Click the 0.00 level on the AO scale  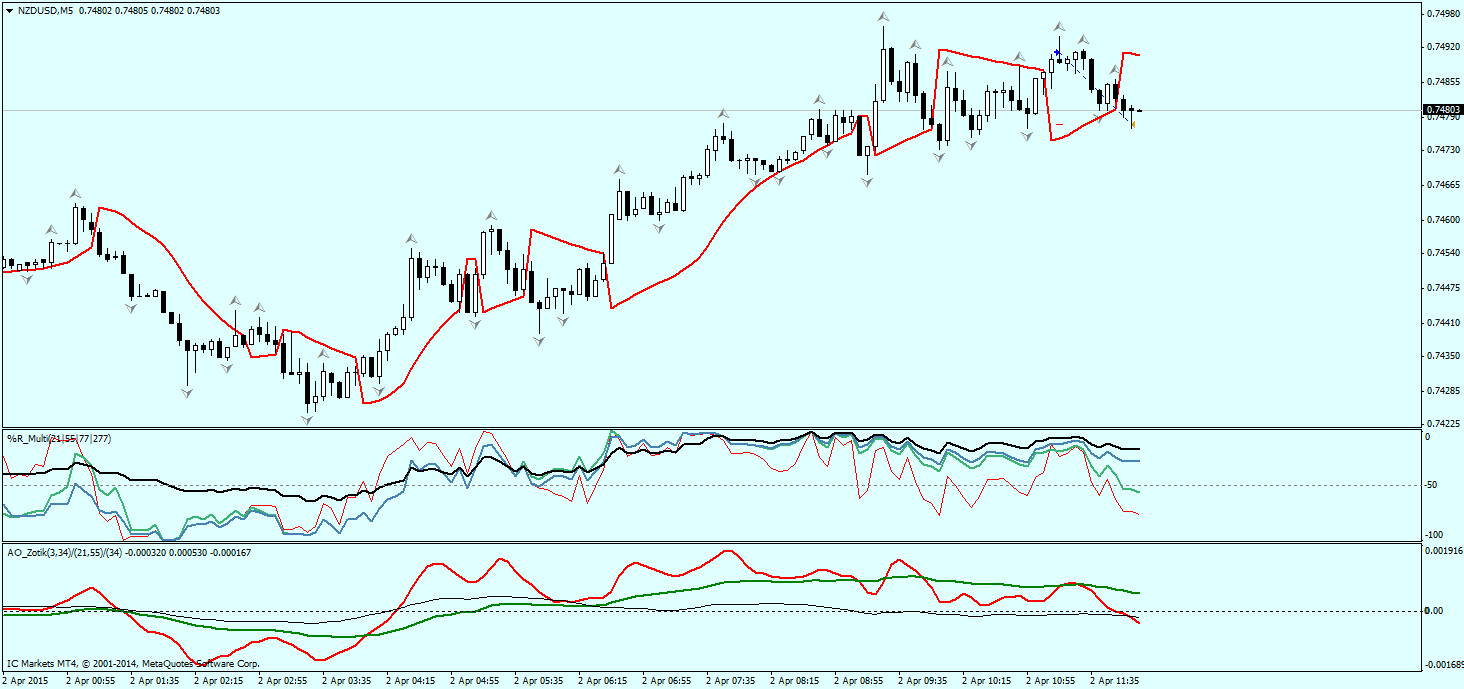coord(1433,611)
